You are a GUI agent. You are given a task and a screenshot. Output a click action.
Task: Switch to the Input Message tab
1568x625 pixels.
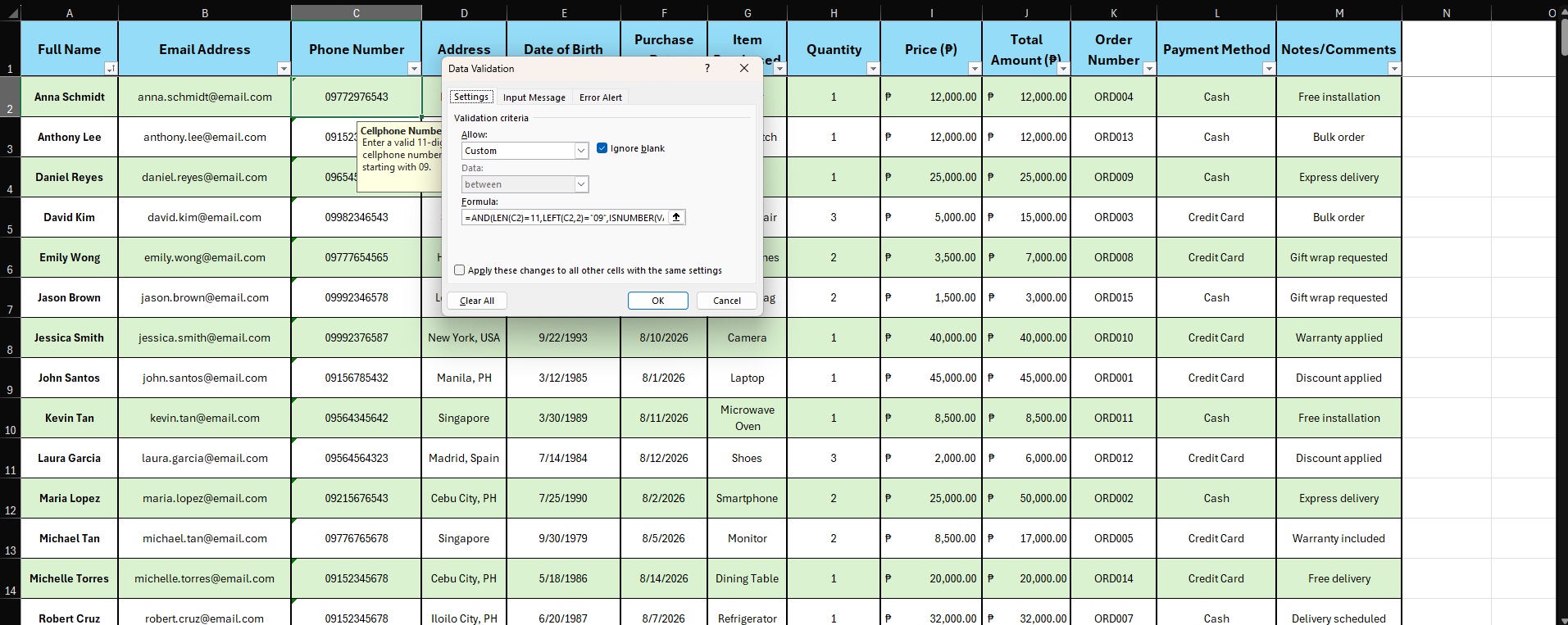tap(534, 97)
